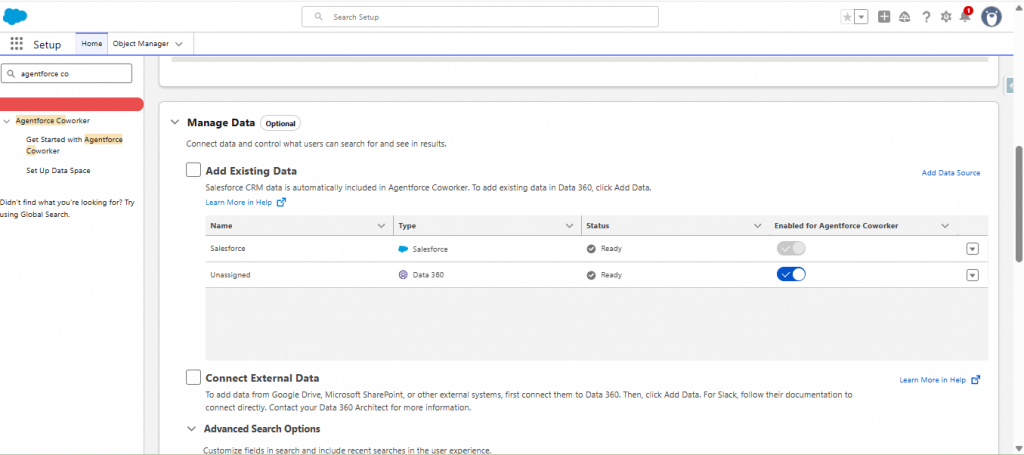Open the notifications bell
1024x455 pixels.
[x=965, y=17]
